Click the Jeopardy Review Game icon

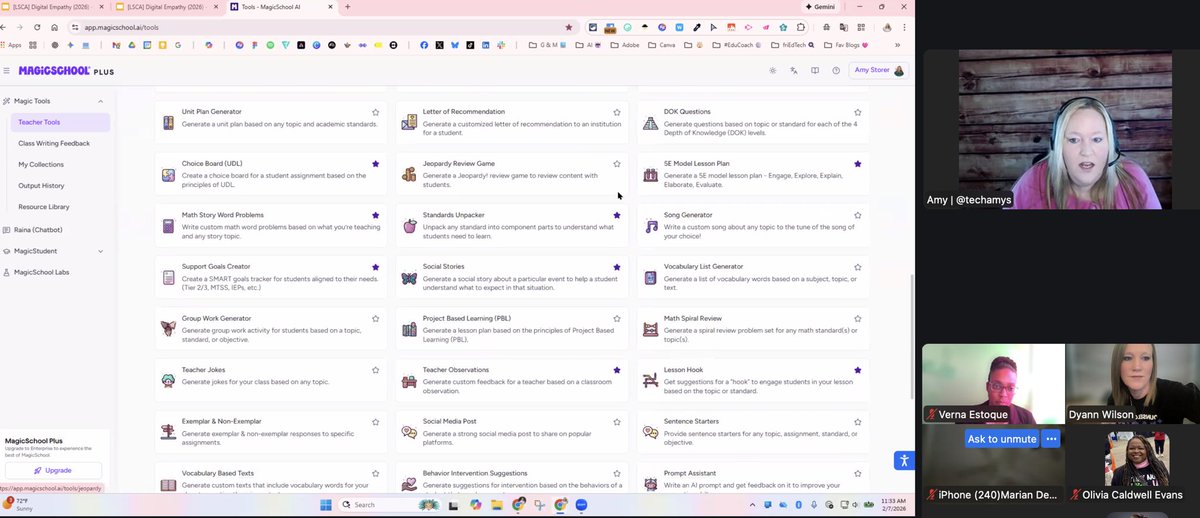[410, 175]
